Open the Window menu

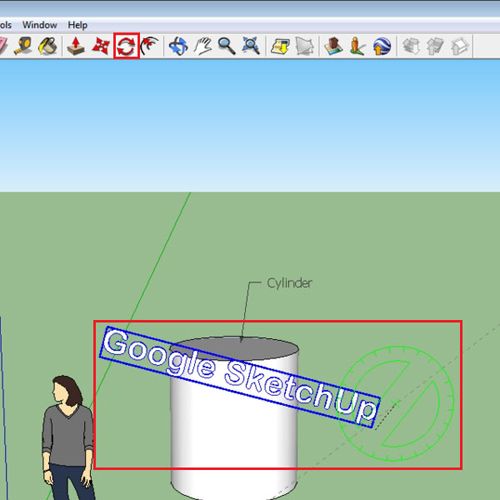pyautogui.click(x=40, y=25)
